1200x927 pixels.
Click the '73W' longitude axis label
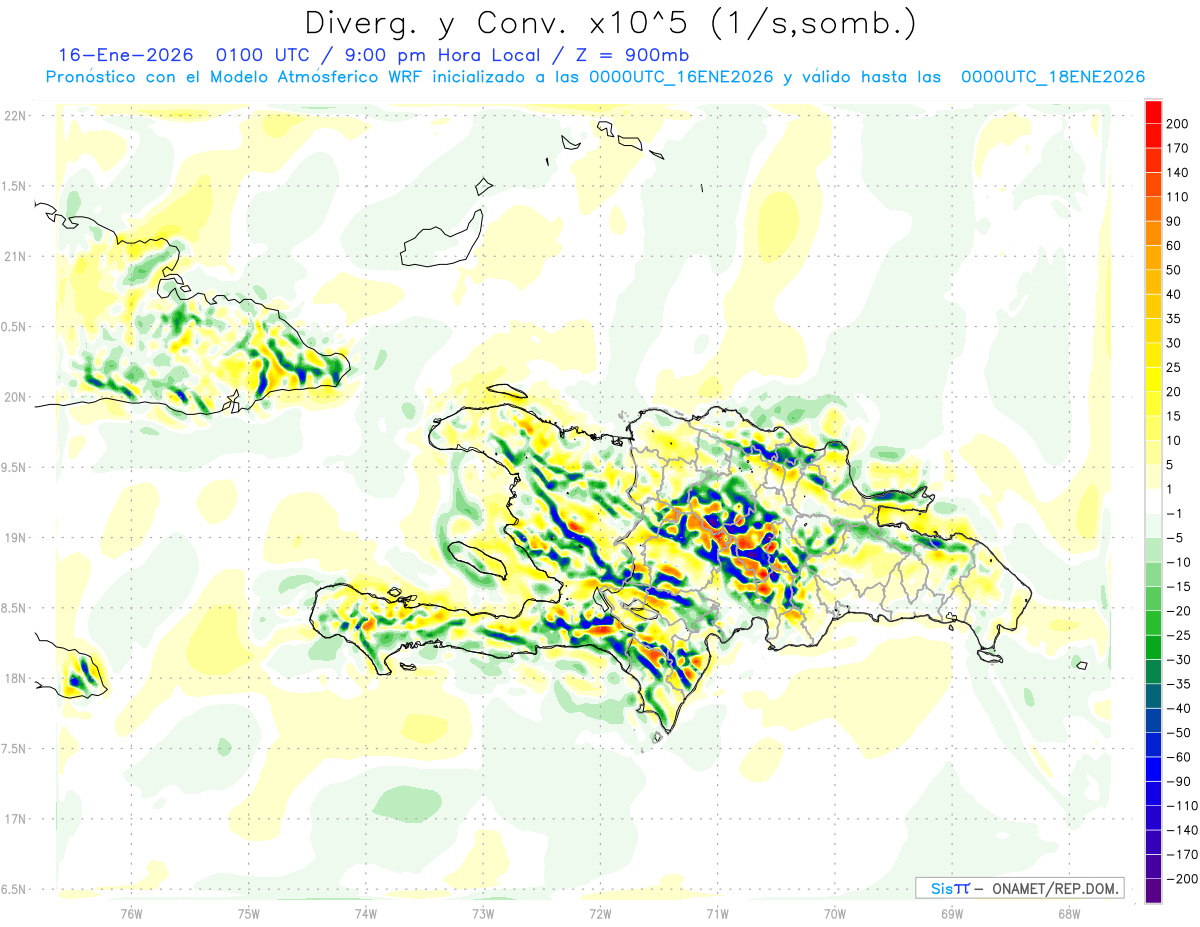pyautogui.click(x=483, y=913)
